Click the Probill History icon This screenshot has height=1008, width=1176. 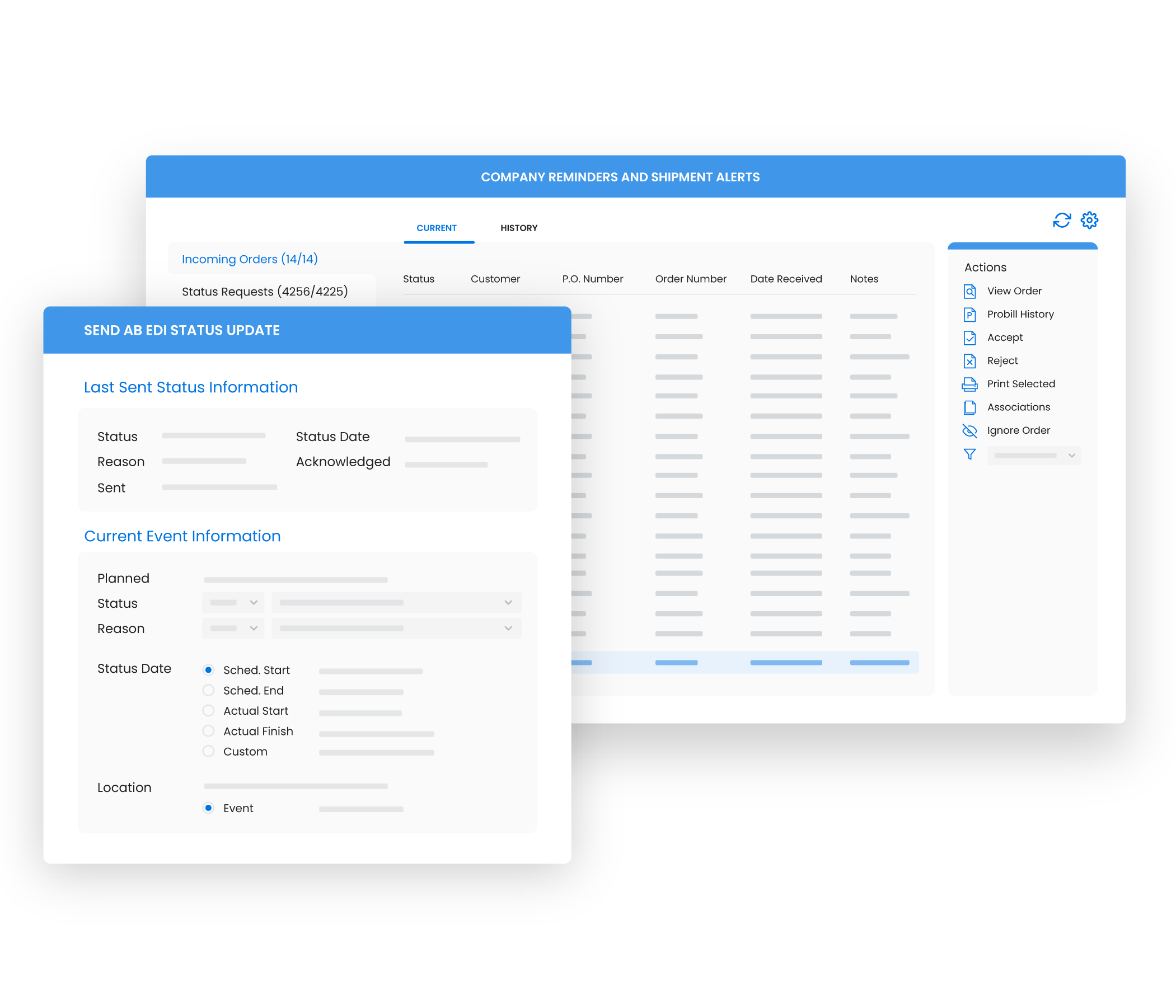click(969, 315)
